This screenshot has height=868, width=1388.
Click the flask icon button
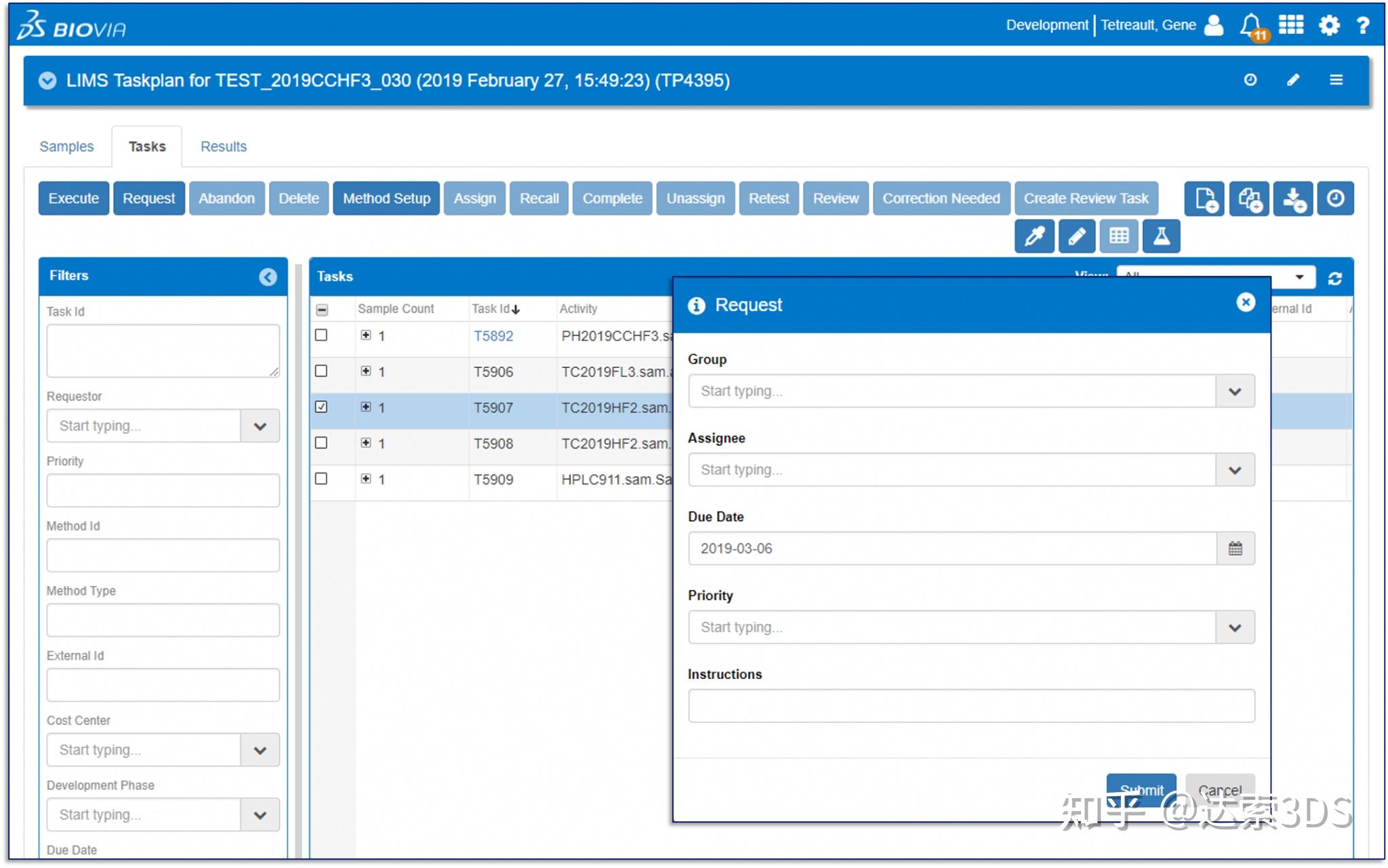(x=1161, y=236)
